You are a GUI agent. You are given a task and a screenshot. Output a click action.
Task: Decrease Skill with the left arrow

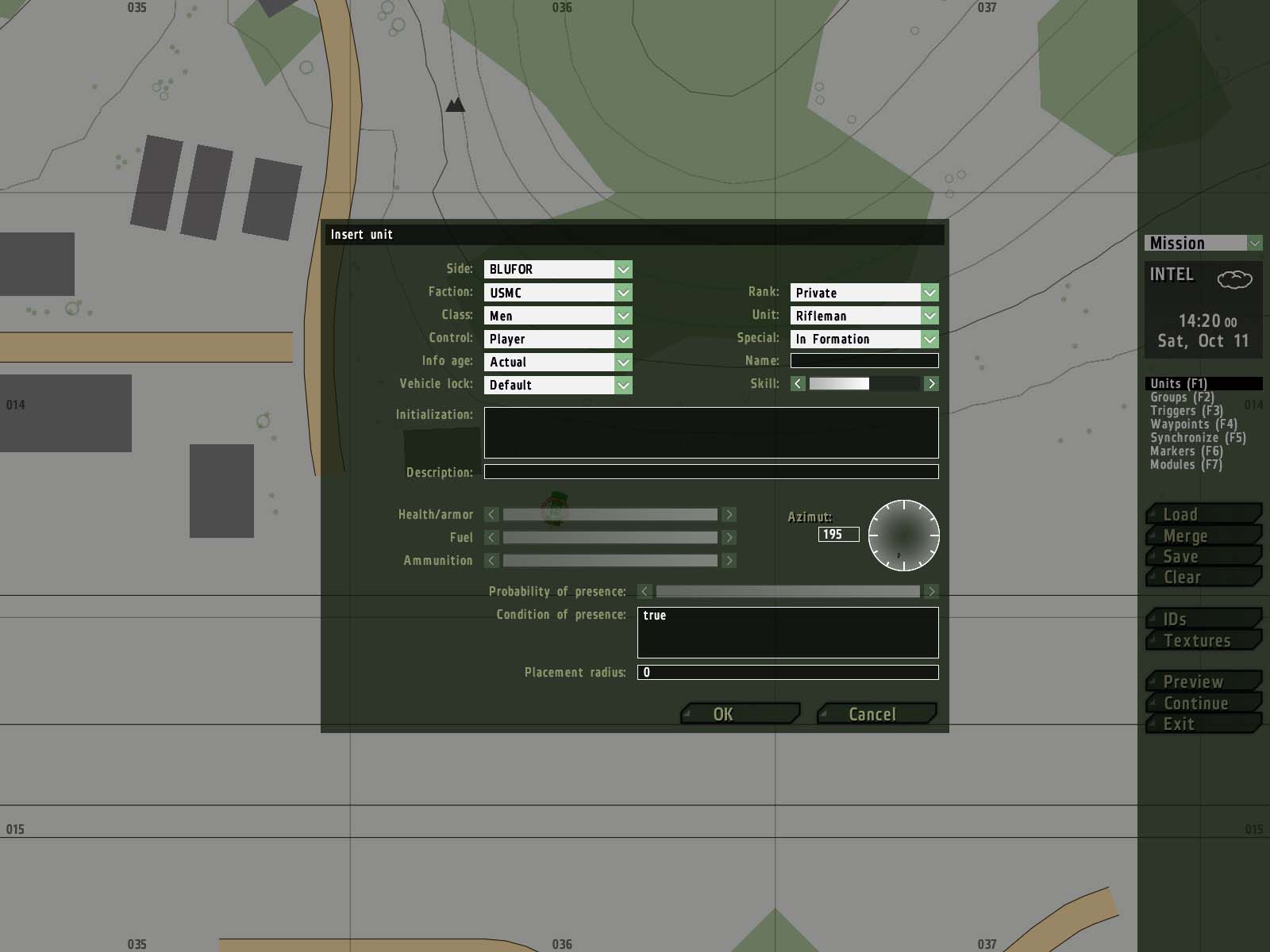pyautogui.click(x=798, y=384)
